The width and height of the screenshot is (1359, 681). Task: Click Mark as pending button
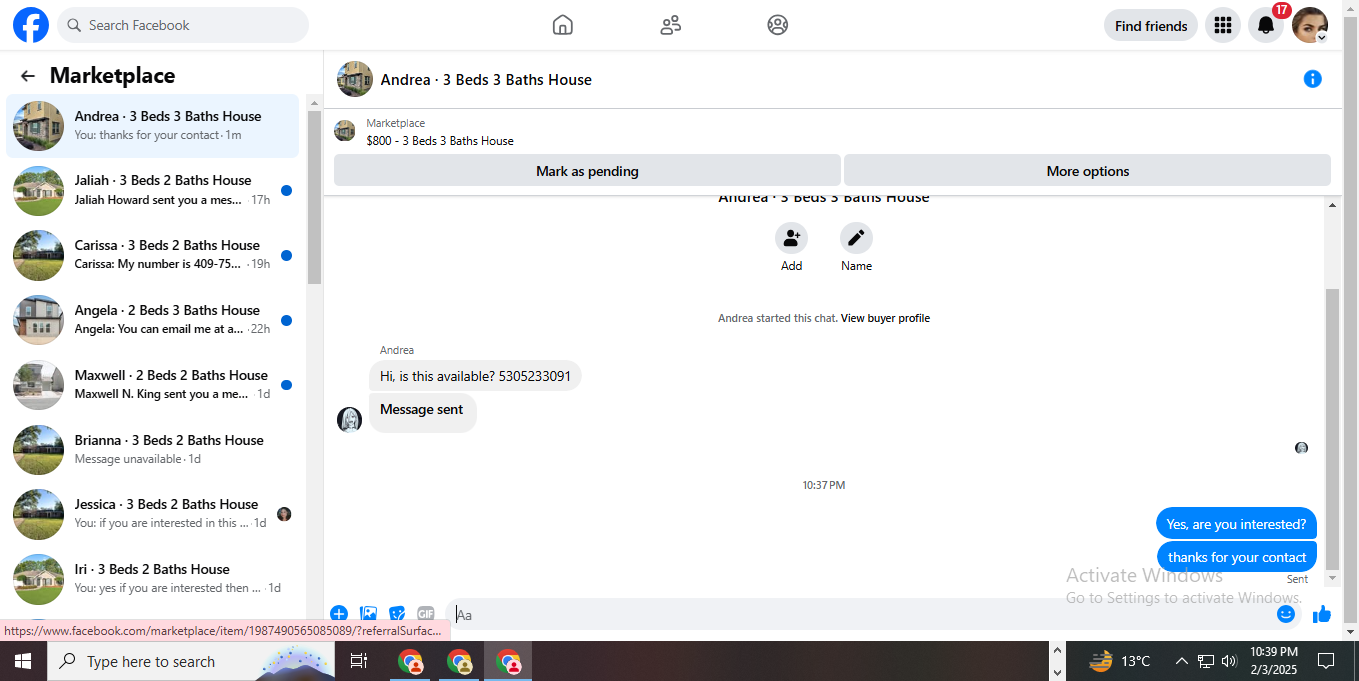[587, 171]
